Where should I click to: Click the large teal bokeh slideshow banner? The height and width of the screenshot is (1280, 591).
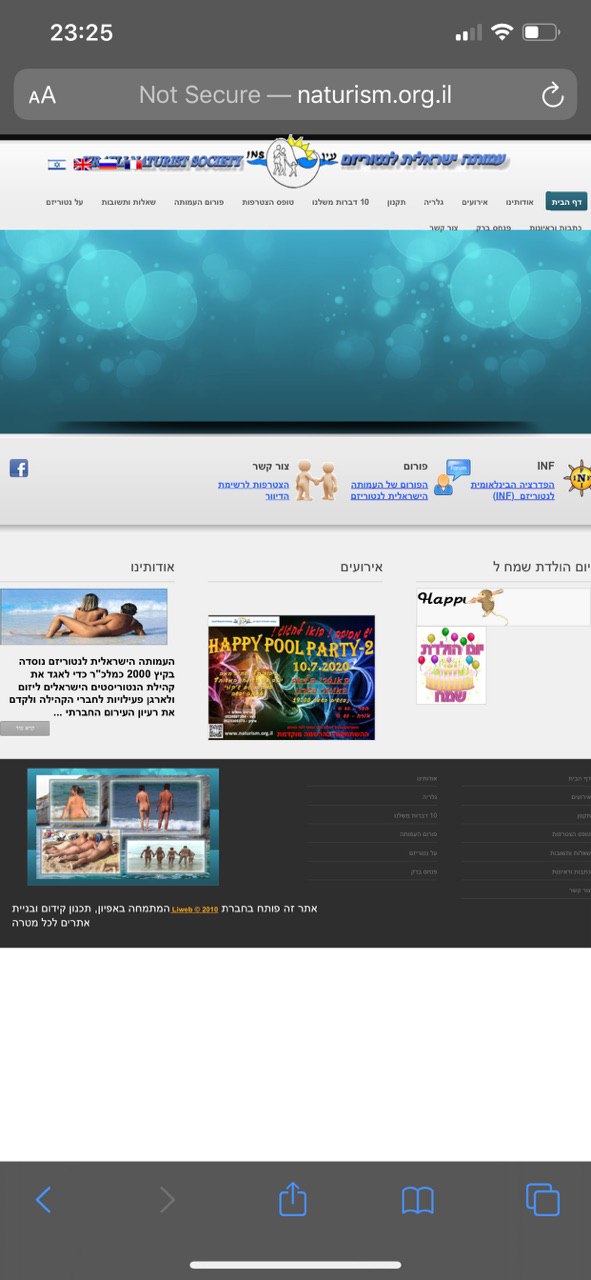pyautogui.click(x=295, y=331)
